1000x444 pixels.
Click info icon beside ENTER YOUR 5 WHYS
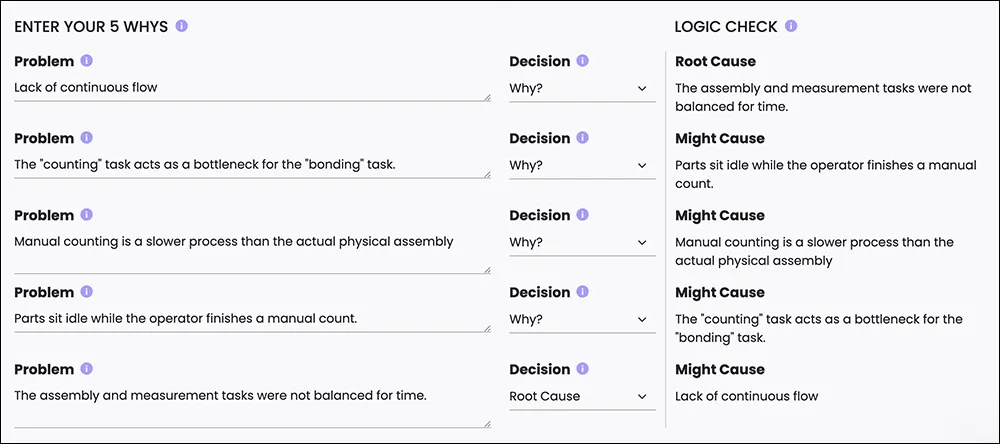[x=182, y=26]
